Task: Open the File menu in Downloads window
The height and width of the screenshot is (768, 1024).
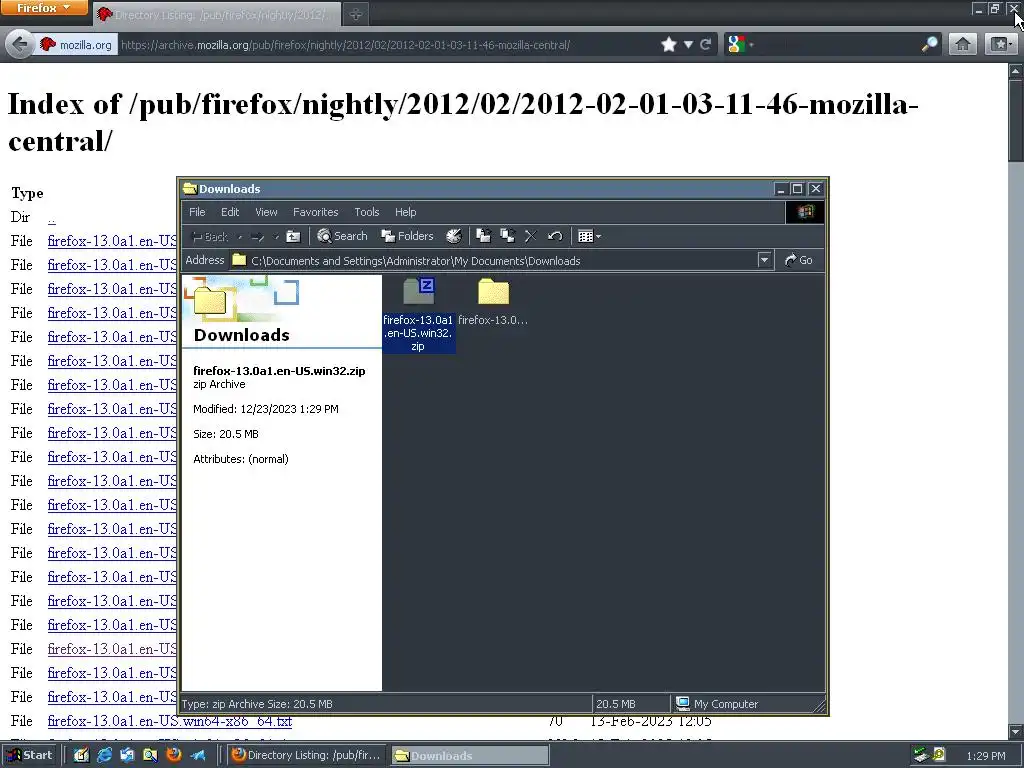Action: (197, 212)
